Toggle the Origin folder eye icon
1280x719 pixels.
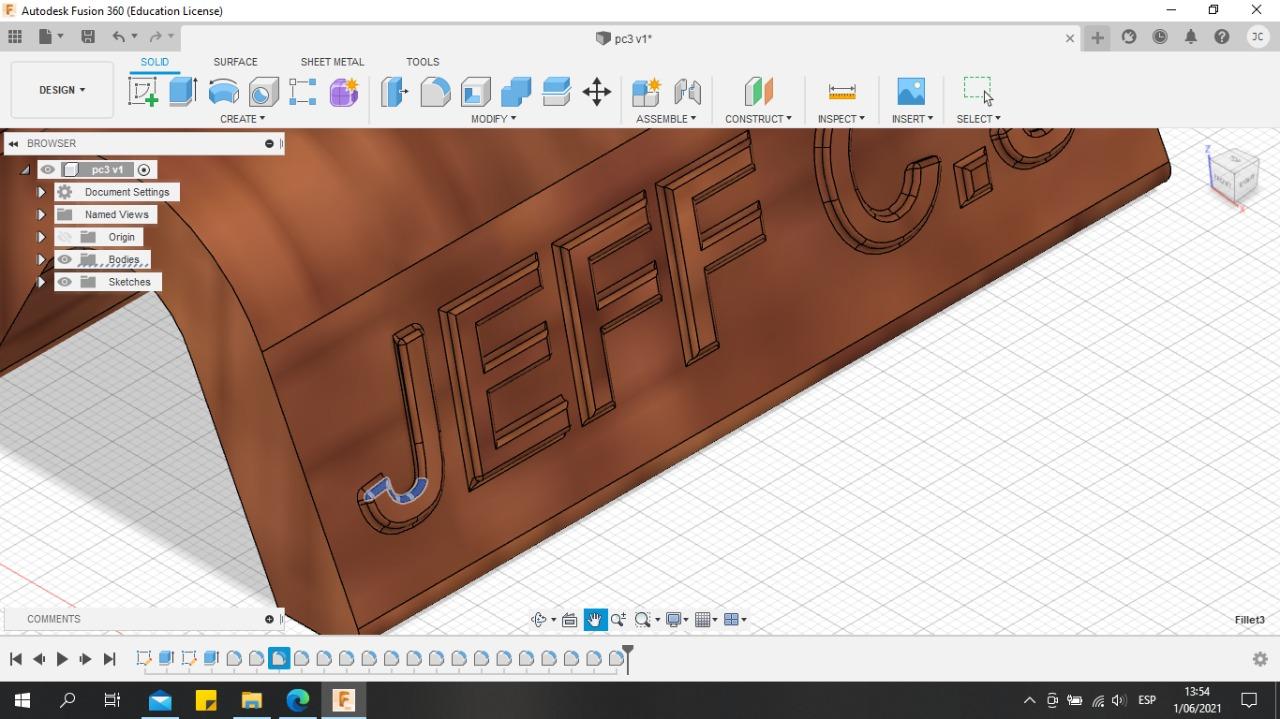(x=65, y=237)
